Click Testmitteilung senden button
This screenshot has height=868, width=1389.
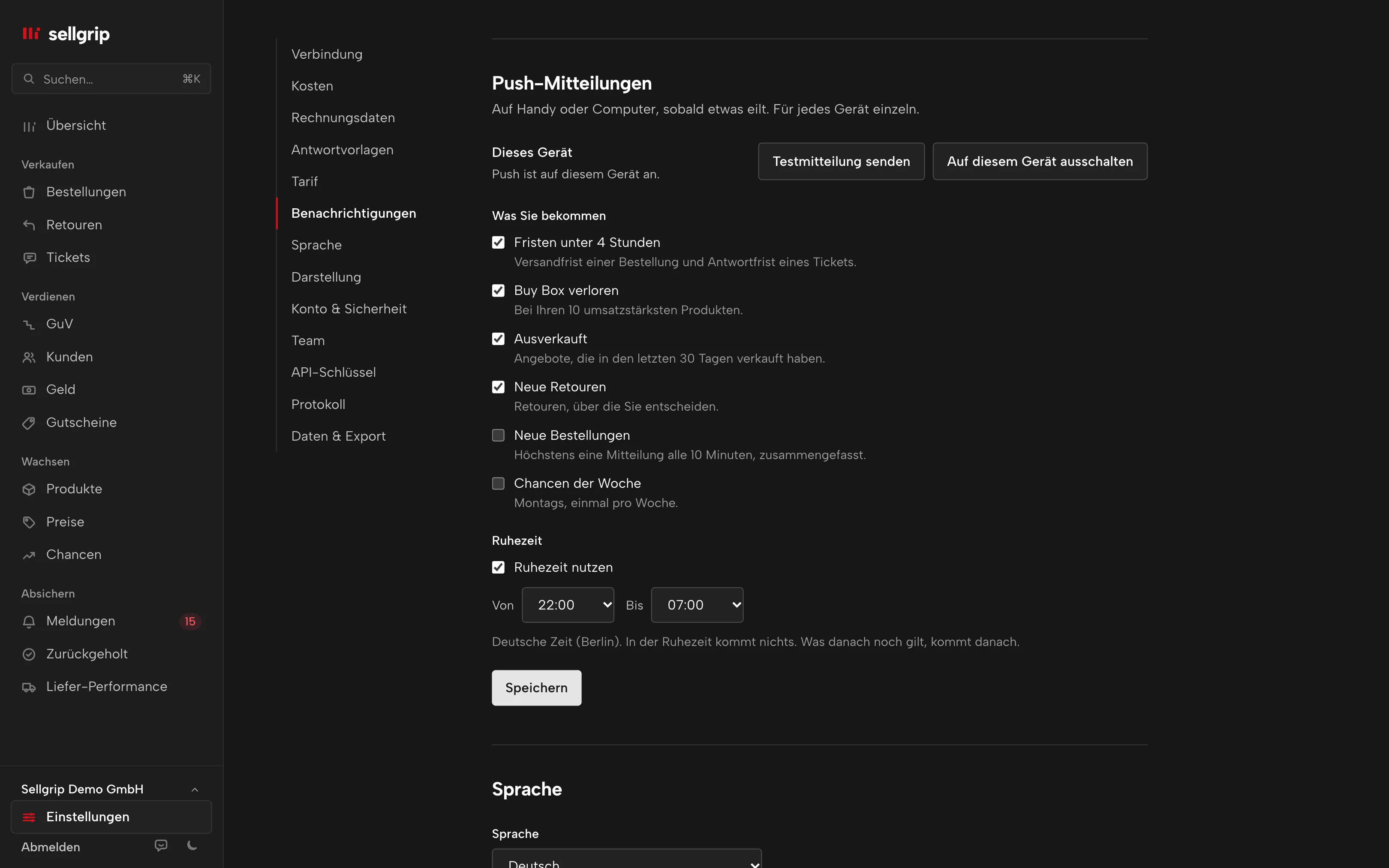(x=841, y=161)
